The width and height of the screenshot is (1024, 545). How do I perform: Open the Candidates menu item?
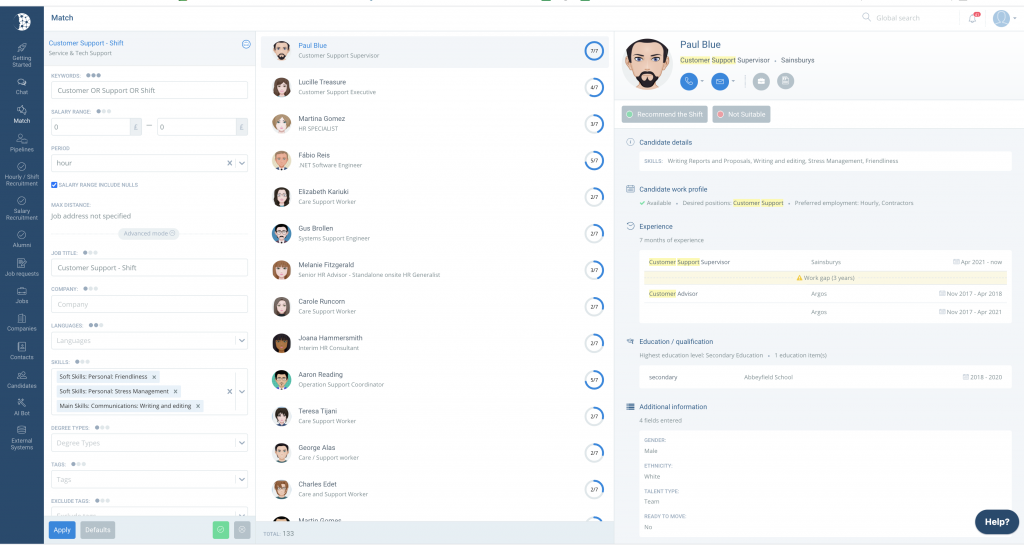[x=22, y=379]
